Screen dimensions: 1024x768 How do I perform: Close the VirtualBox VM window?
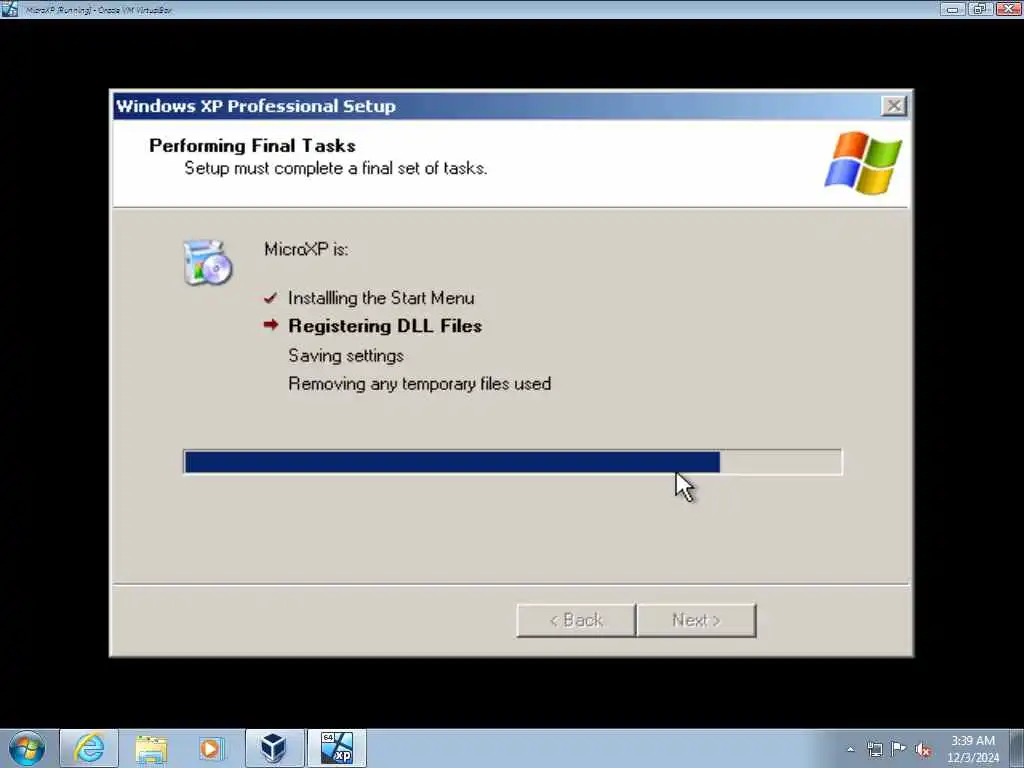(1008, 9)
